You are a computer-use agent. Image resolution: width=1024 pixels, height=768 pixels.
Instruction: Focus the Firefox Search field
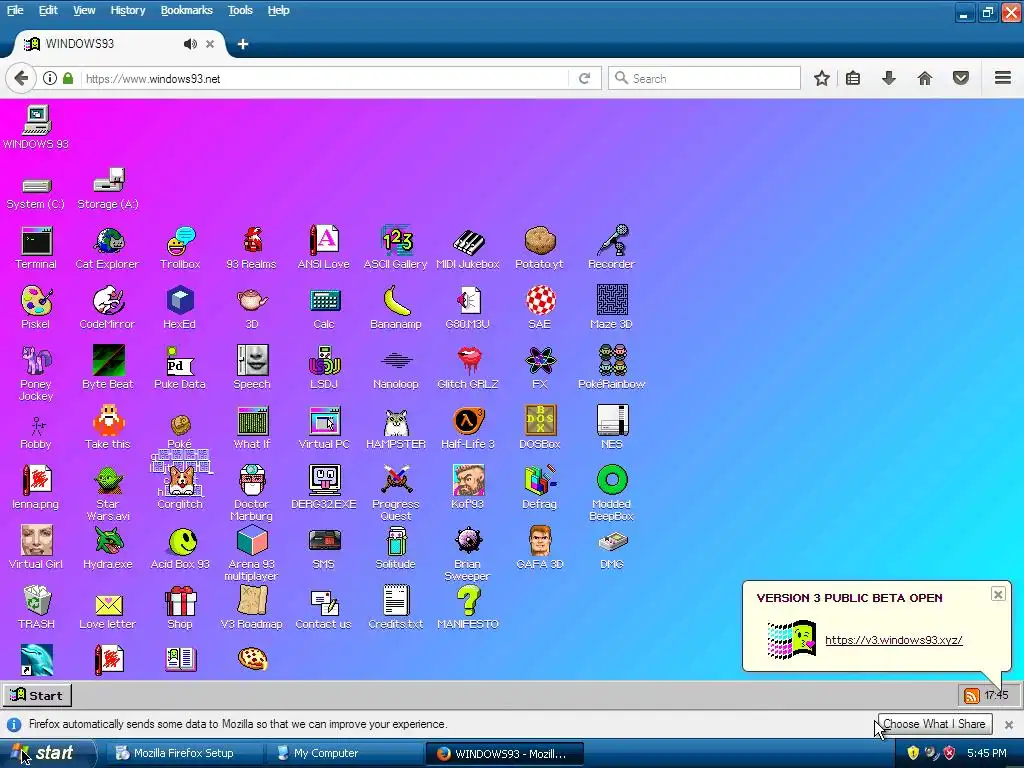click(704, 78)
